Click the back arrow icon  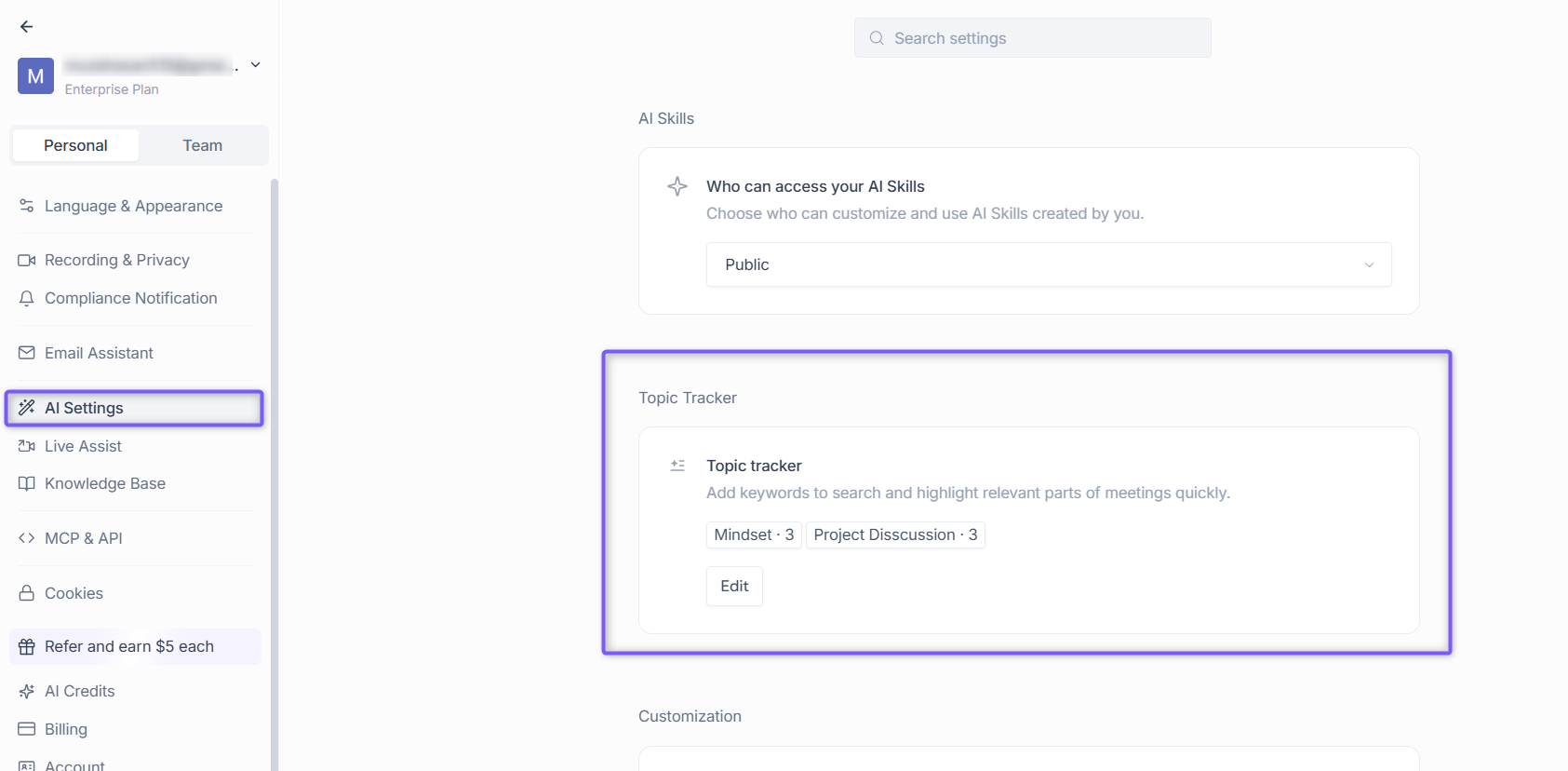[26, 27]
